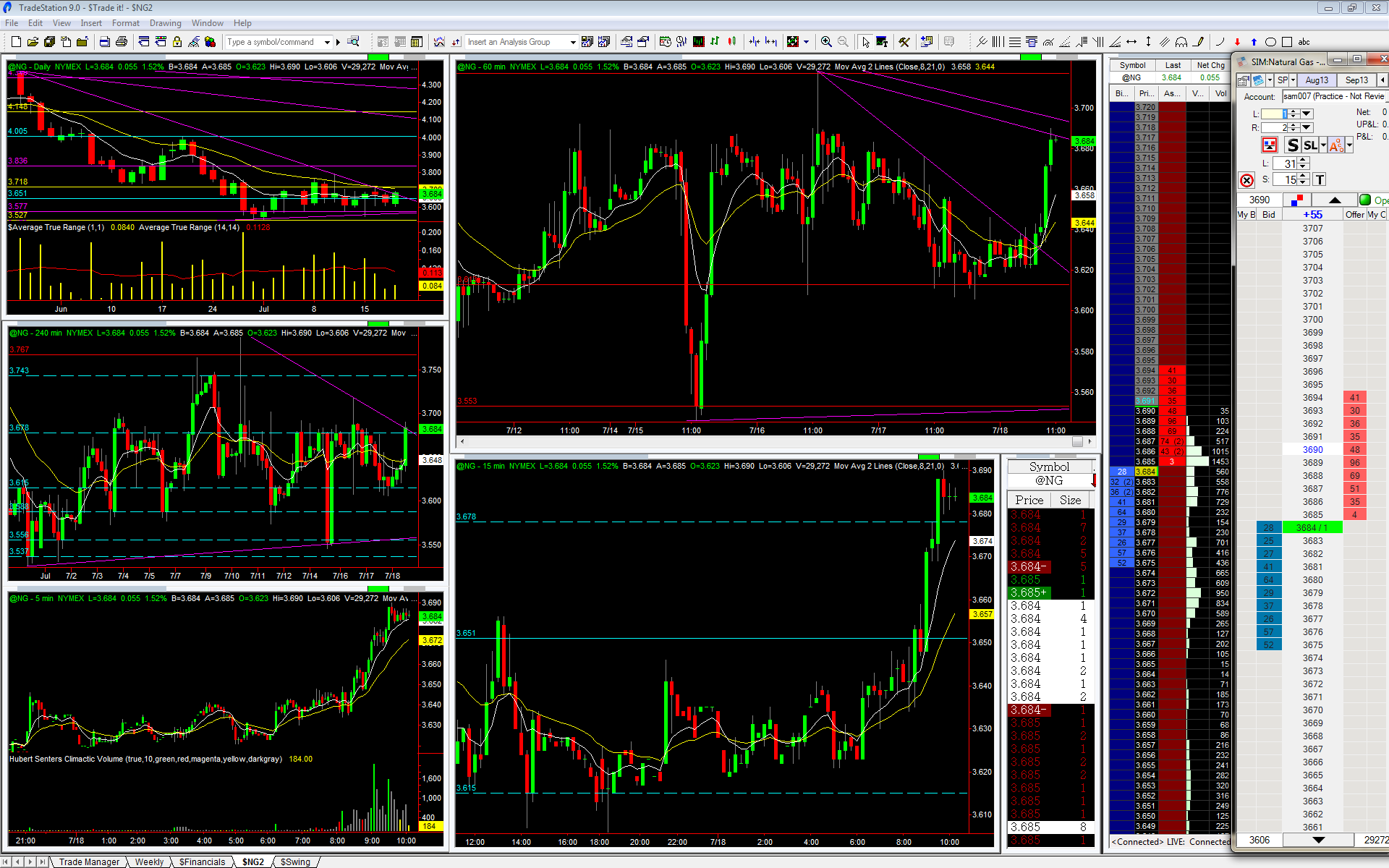
Task: Toggle the SP button in the Matrix toolbar
Action: (x=1283, y=80)
